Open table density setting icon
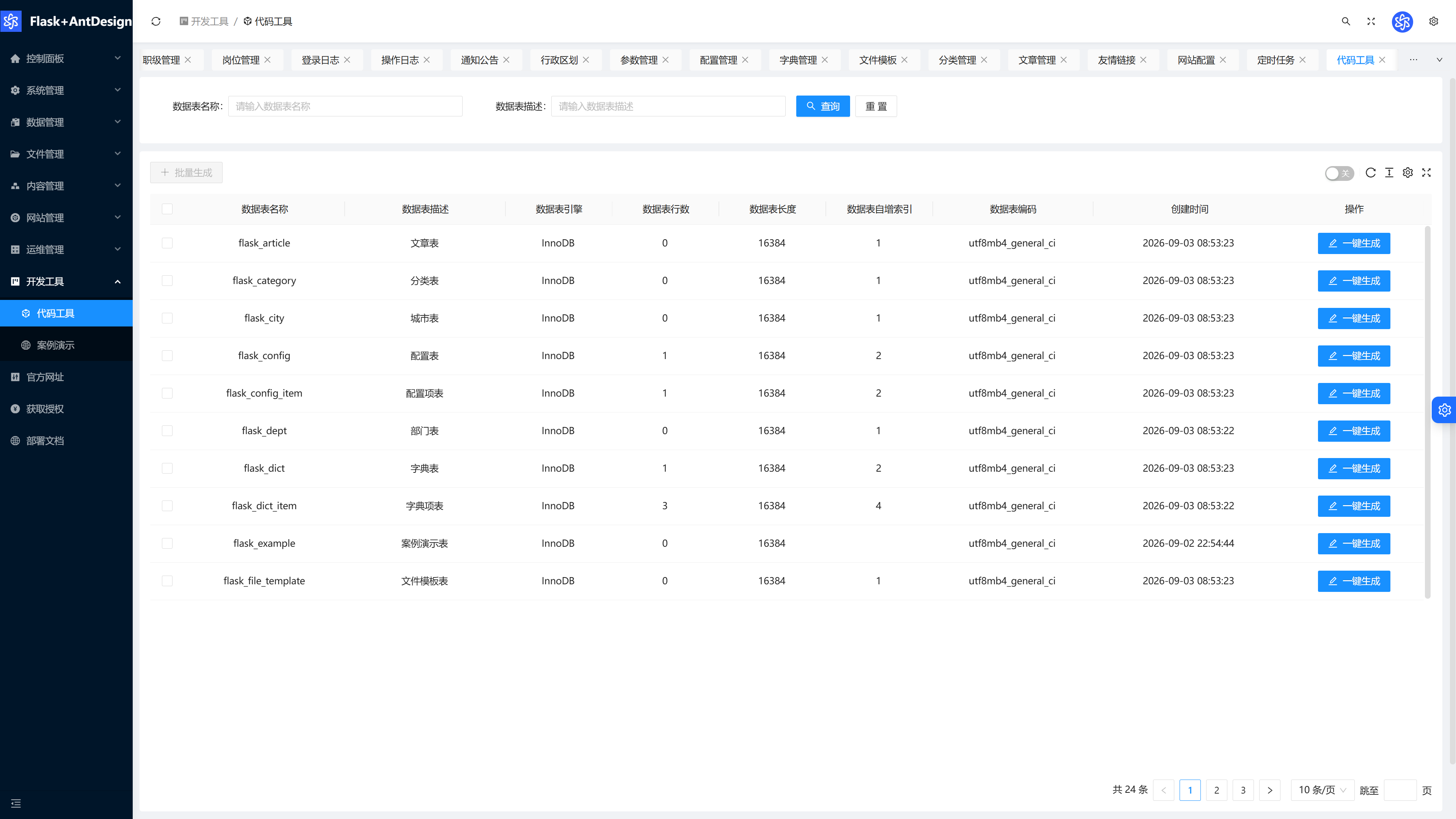This screenshot has height=819, width=1456. pos(1389,173)
